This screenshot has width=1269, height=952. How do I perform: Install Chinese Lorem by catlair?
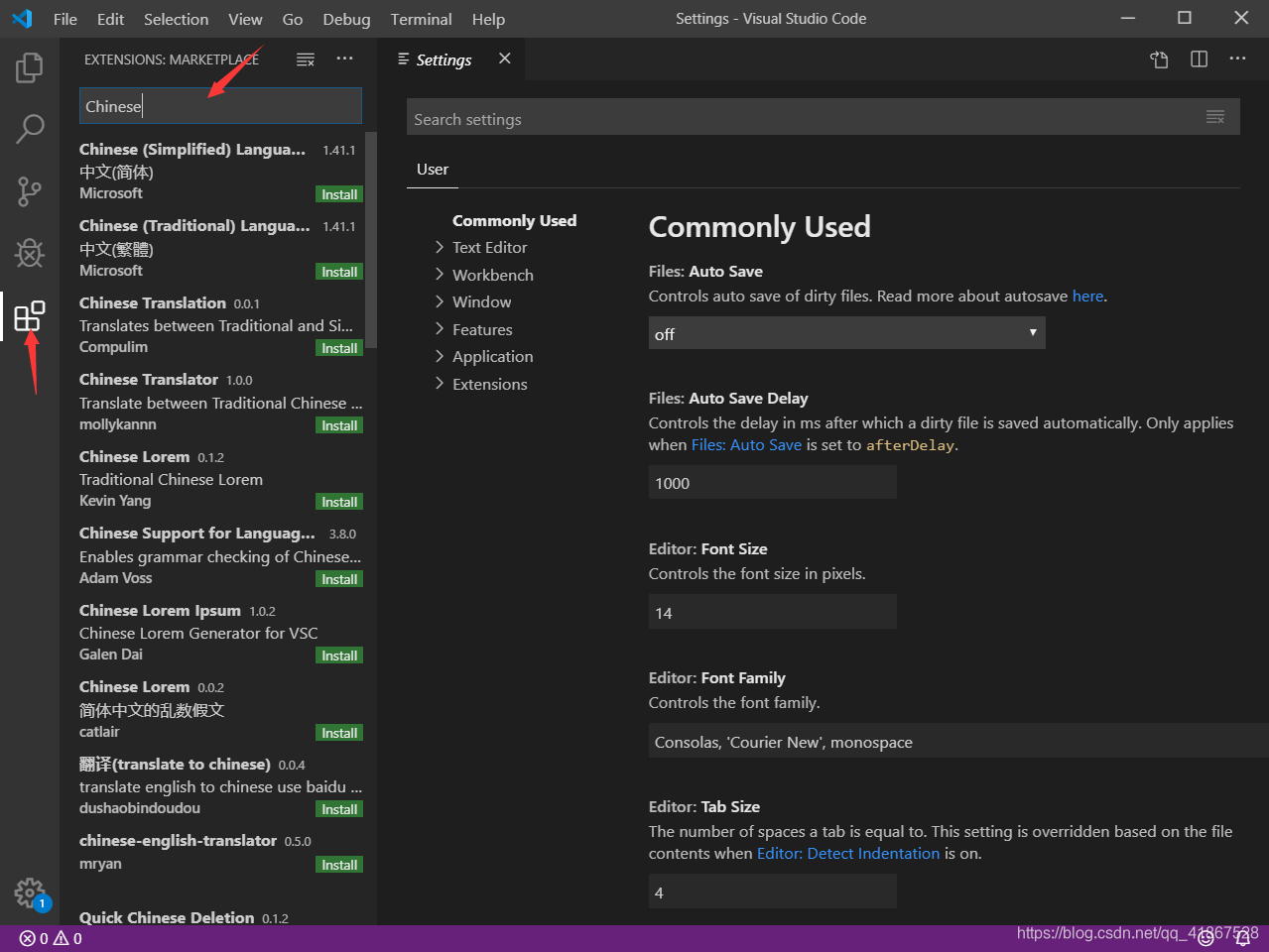339,733
